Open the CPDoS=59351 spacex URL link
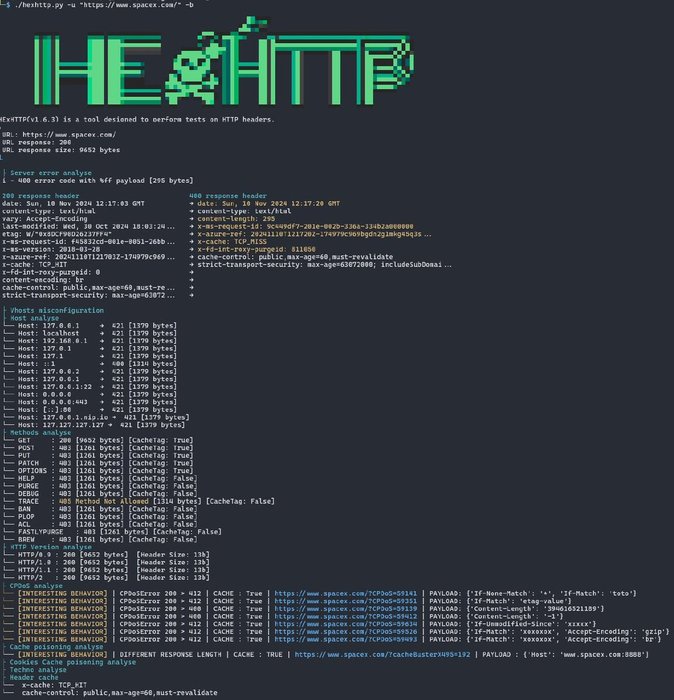The image size is (674, 700). tap(345, 601)
